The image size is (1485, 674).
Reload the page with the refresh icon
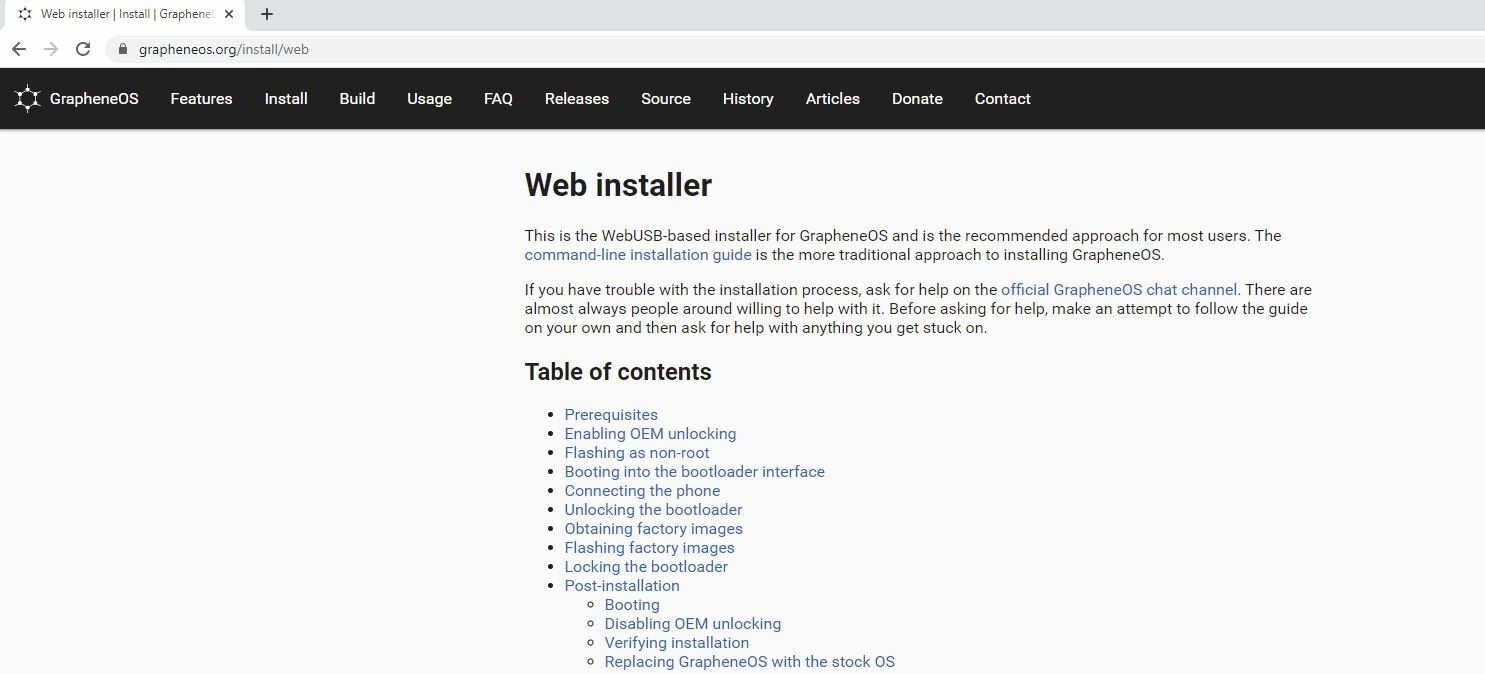click(x=83, y=49)
